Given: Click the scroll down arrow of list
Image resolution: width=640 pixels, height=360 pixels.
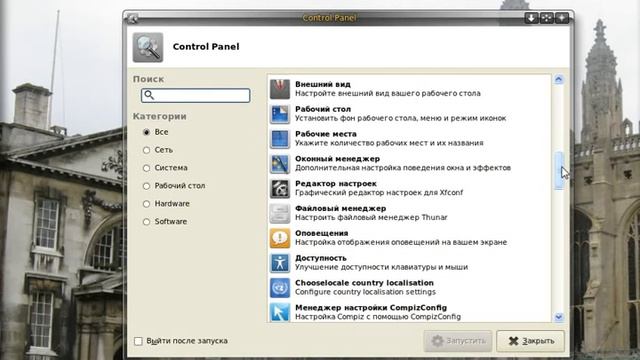Looking at the screenshot, I should 559,317.
